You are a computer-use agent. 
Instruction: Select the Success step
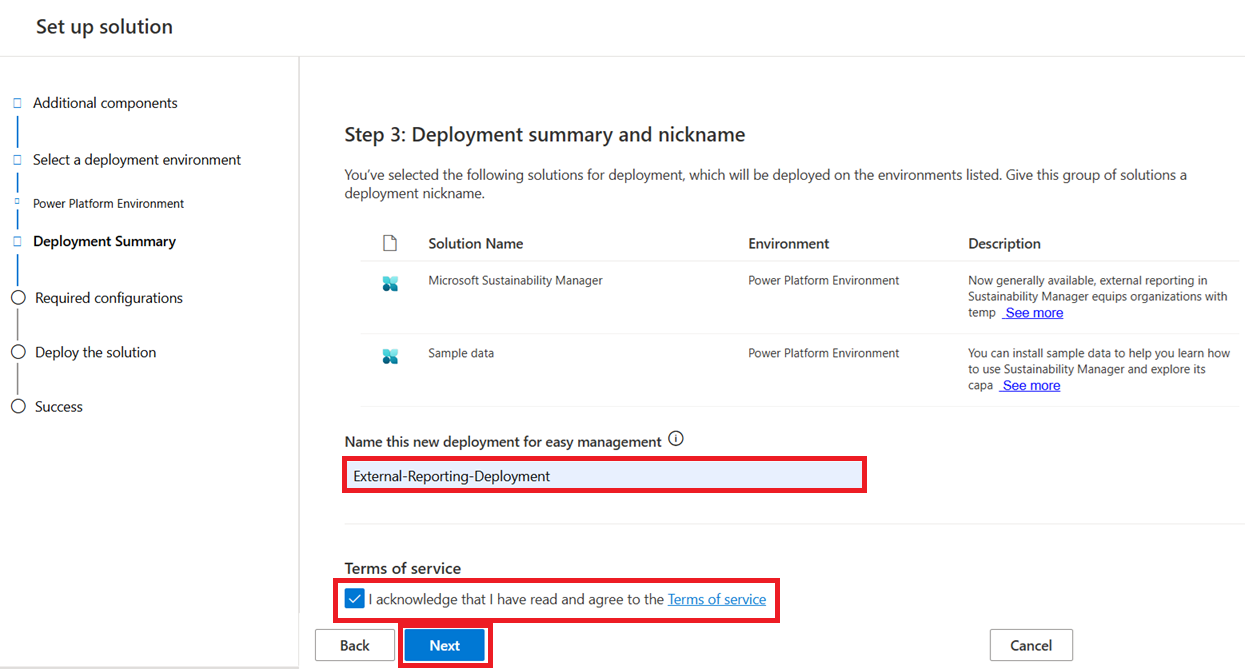click(x=59, y=407)
